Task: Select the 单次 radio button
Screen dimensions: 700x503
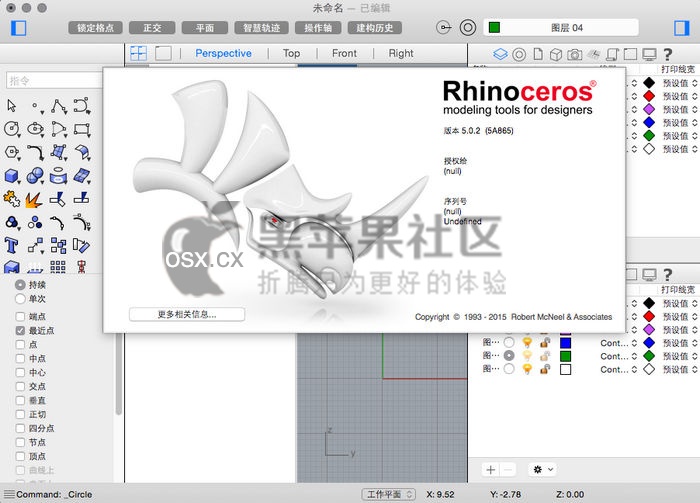Action: pos(20,299)
